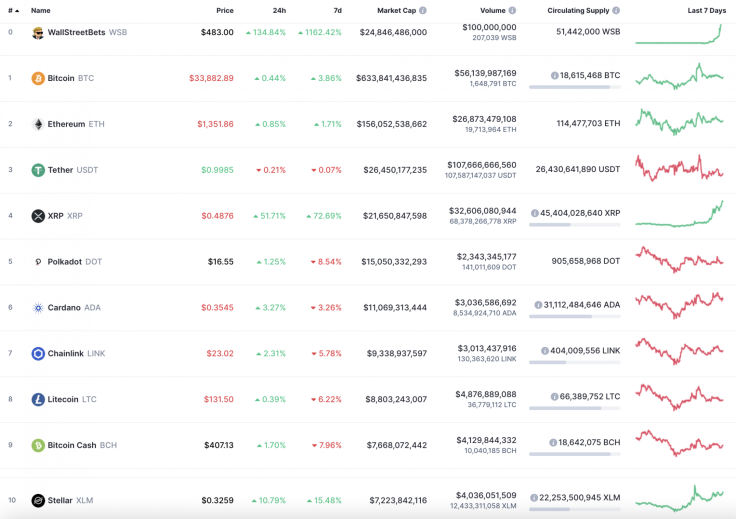Open the Stellar XLM coin page
Viewport: 736px width, 519px height.
(70, 501)
